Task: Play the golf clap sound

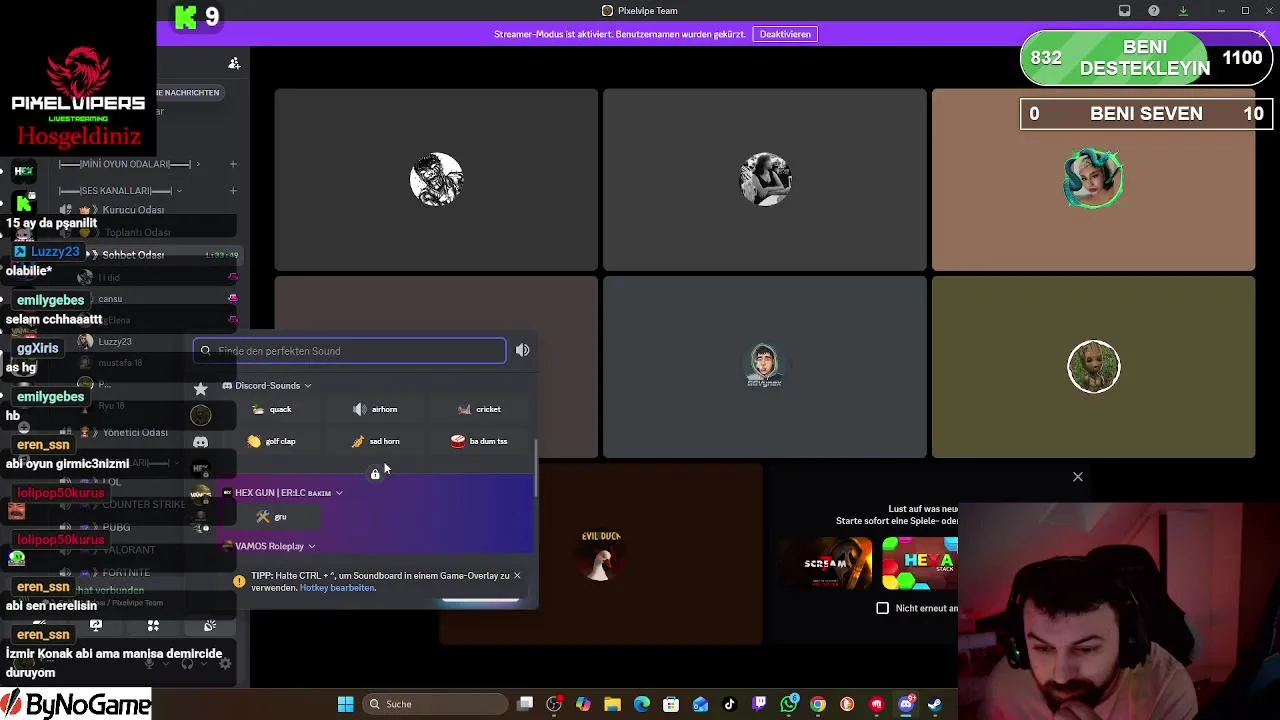Action: tap(272, 441)
